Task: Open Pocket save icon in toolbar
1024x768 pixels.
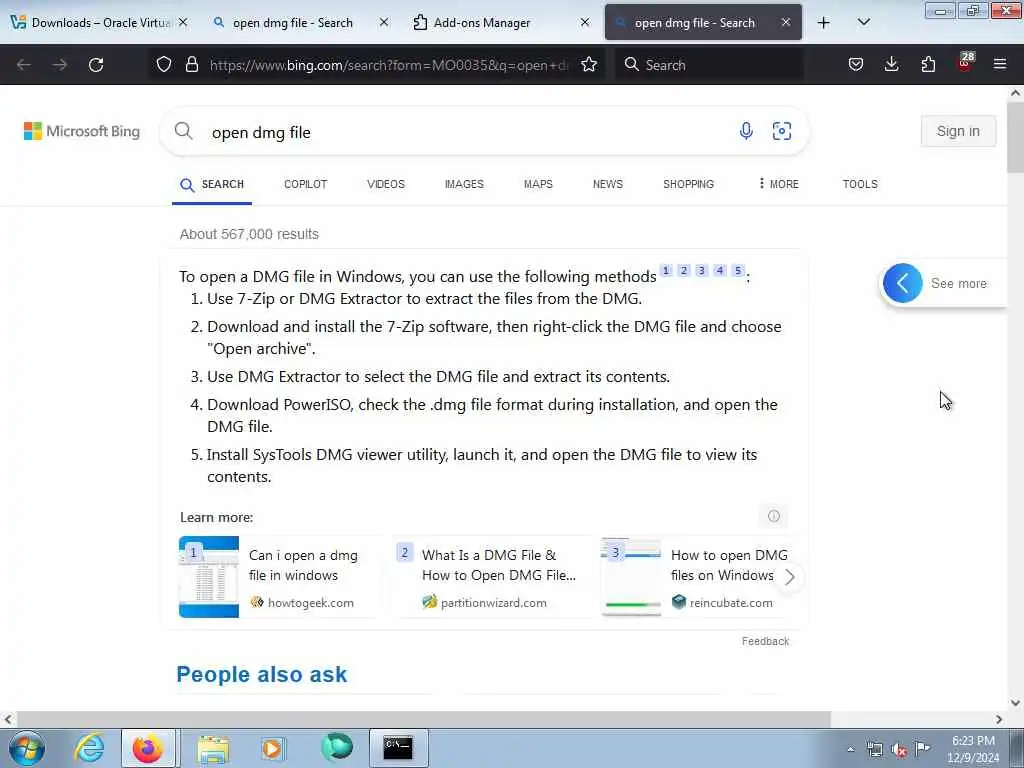Action: tap(856, 64)
